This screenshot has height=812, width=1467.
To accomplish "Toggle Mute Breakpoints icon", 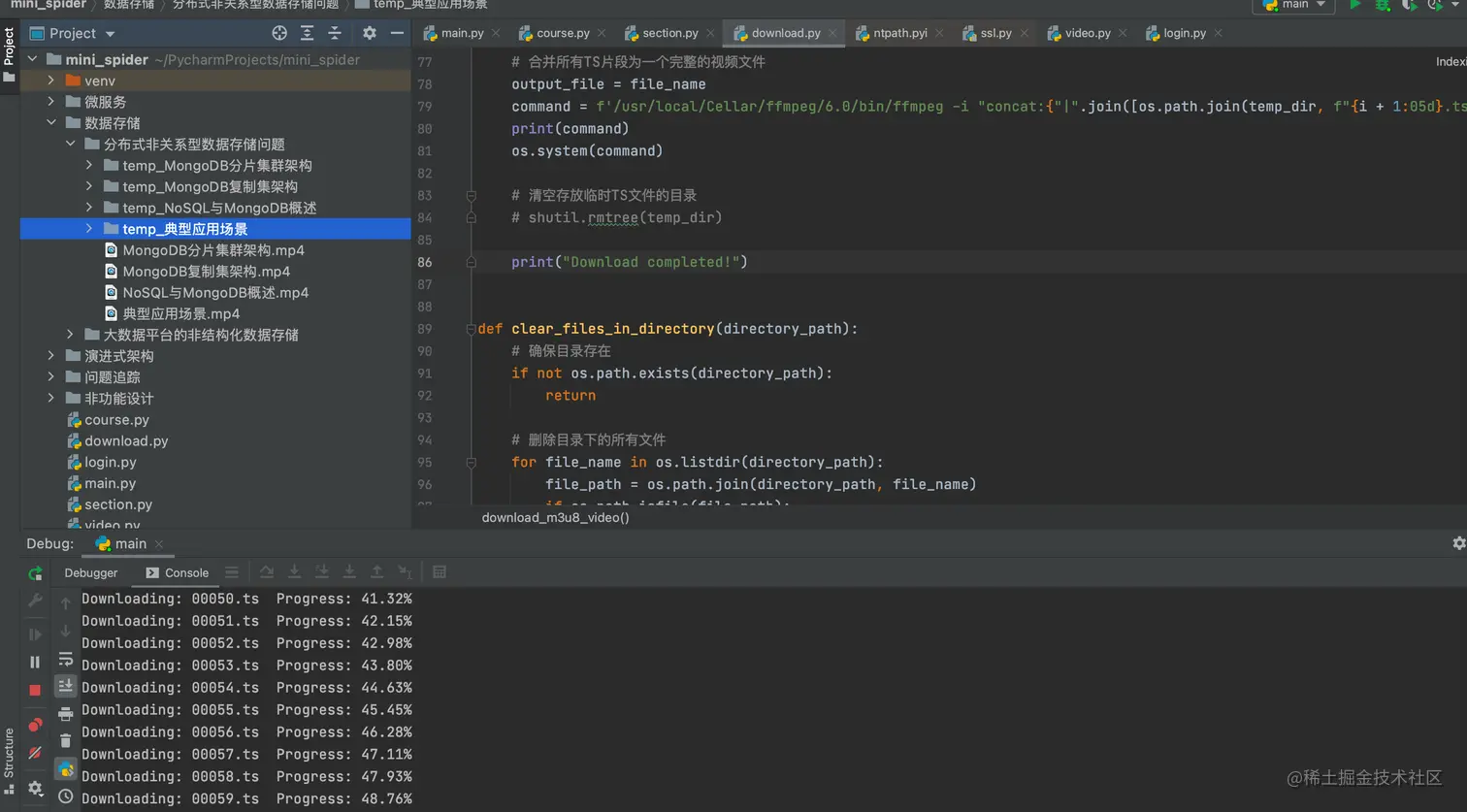I will coord(35,753).
